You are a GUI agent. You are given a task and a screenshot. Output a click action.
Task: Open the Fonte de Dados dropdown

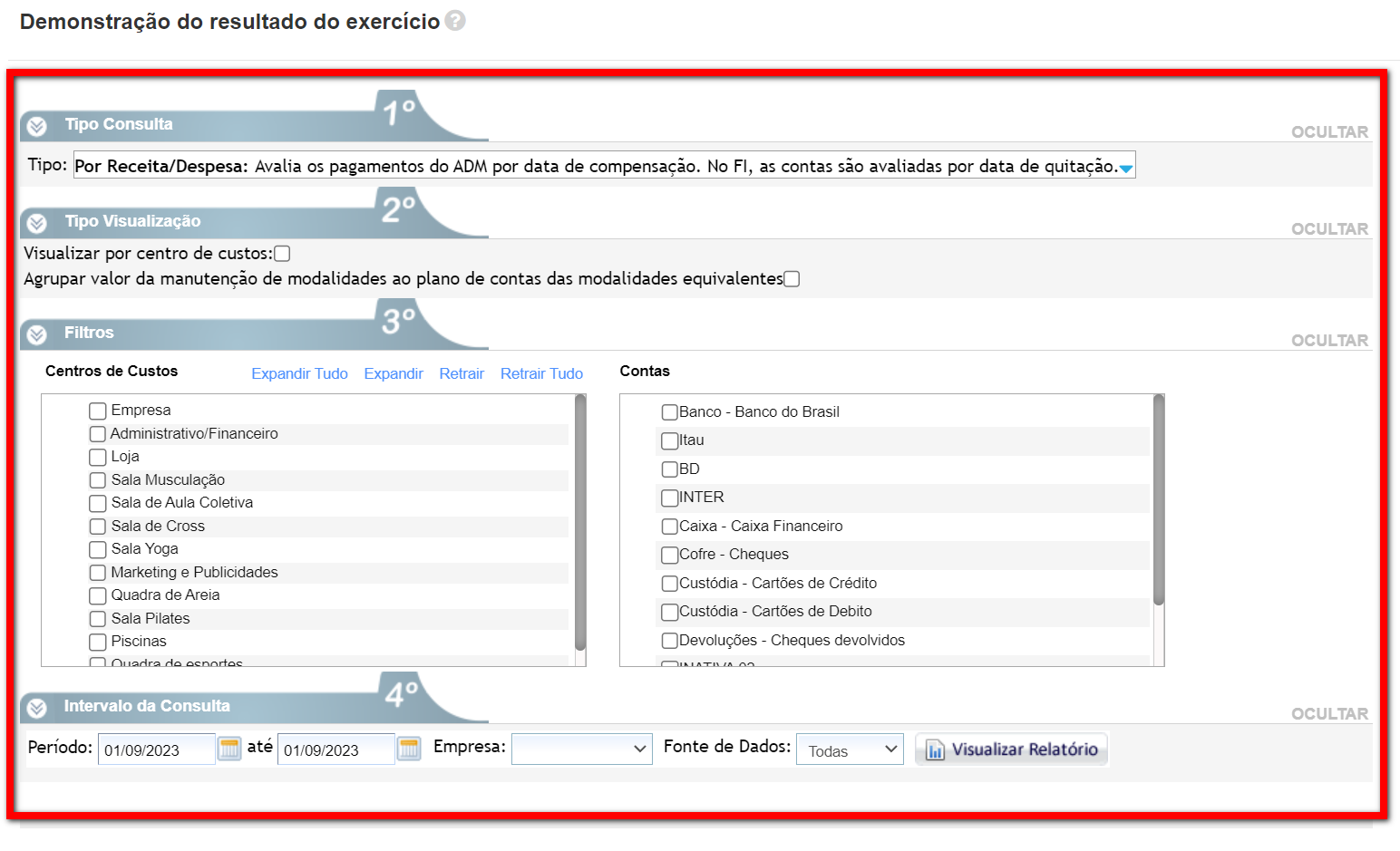849,749
